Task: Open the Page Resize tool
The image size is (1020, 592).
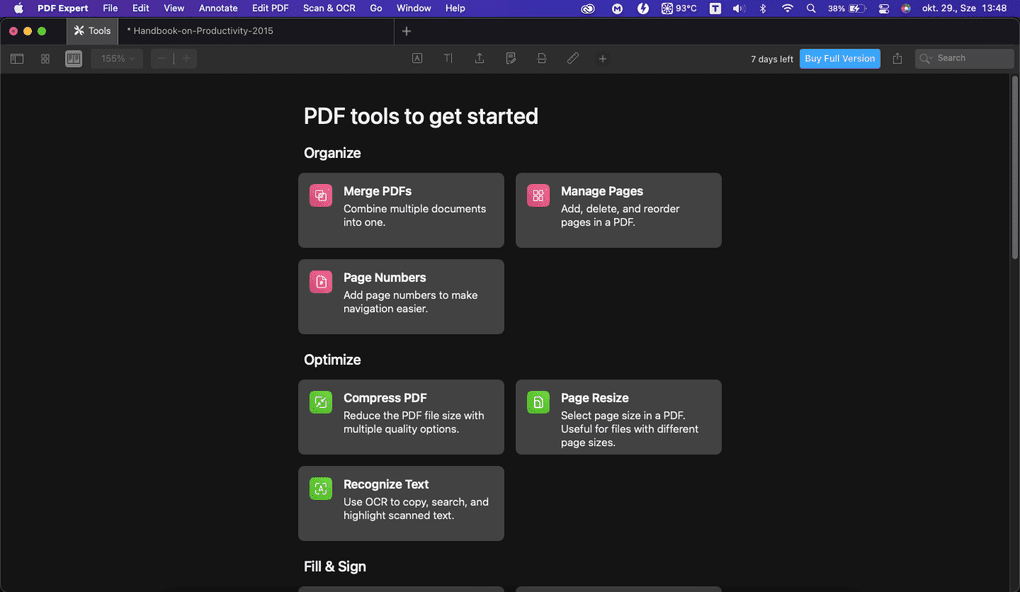Action: (618, 416)
